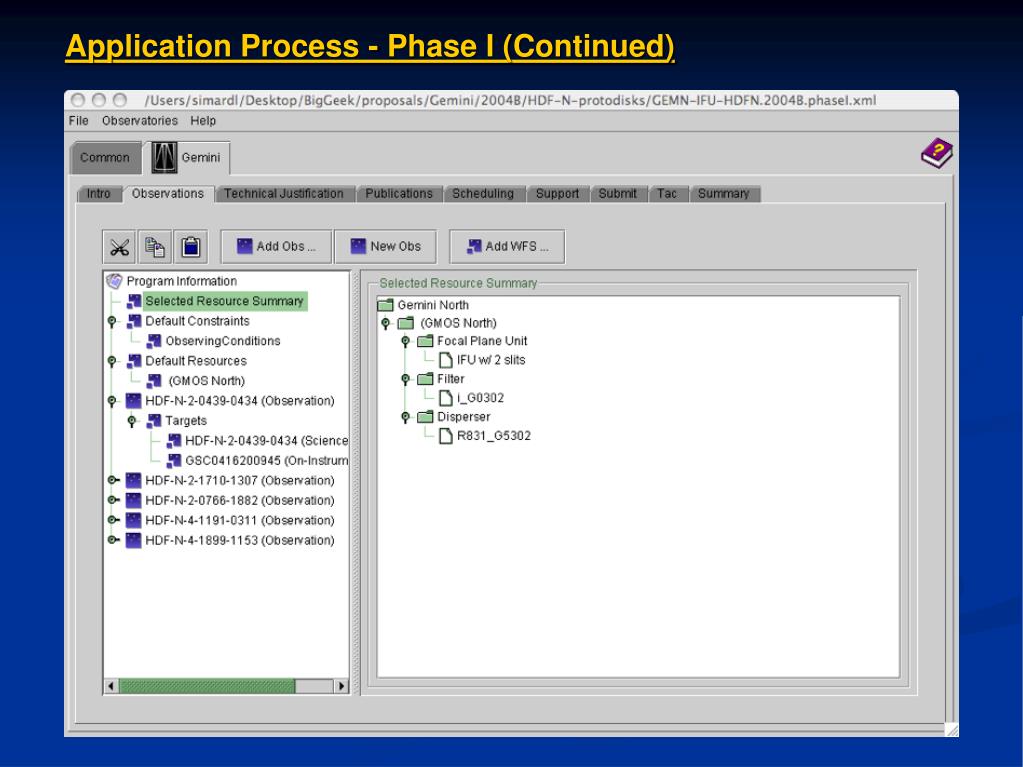
Task: Open the Submit tab
Action: pos(618,194)
